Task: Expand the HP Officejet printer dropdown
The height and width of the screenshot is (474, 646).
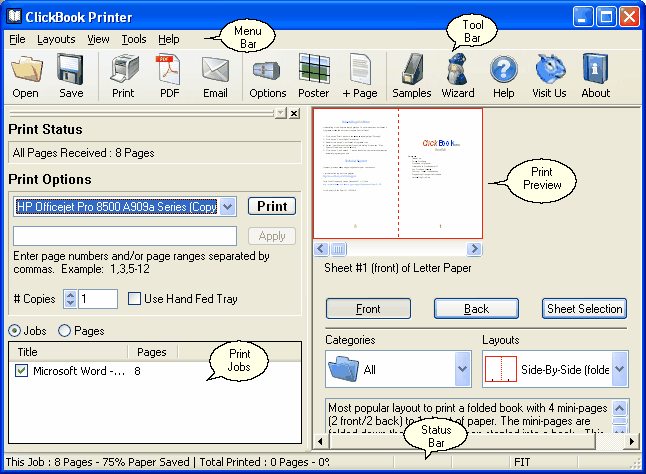Action: [x=228, y=207]
